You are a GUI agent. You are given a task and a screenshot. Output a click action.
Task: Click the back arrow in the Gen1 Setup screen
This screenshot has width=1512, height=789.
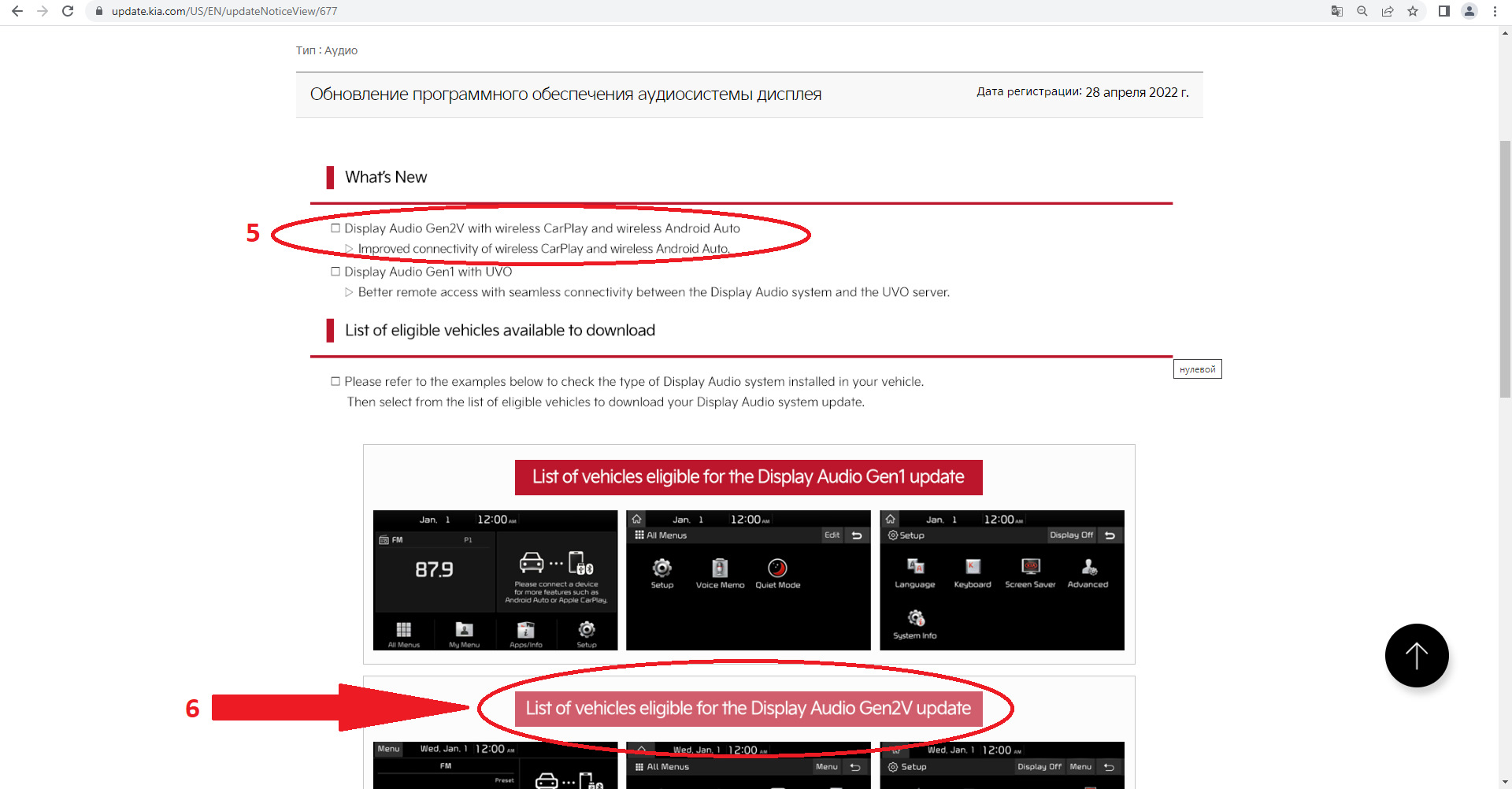click(x=1110, y=535)
